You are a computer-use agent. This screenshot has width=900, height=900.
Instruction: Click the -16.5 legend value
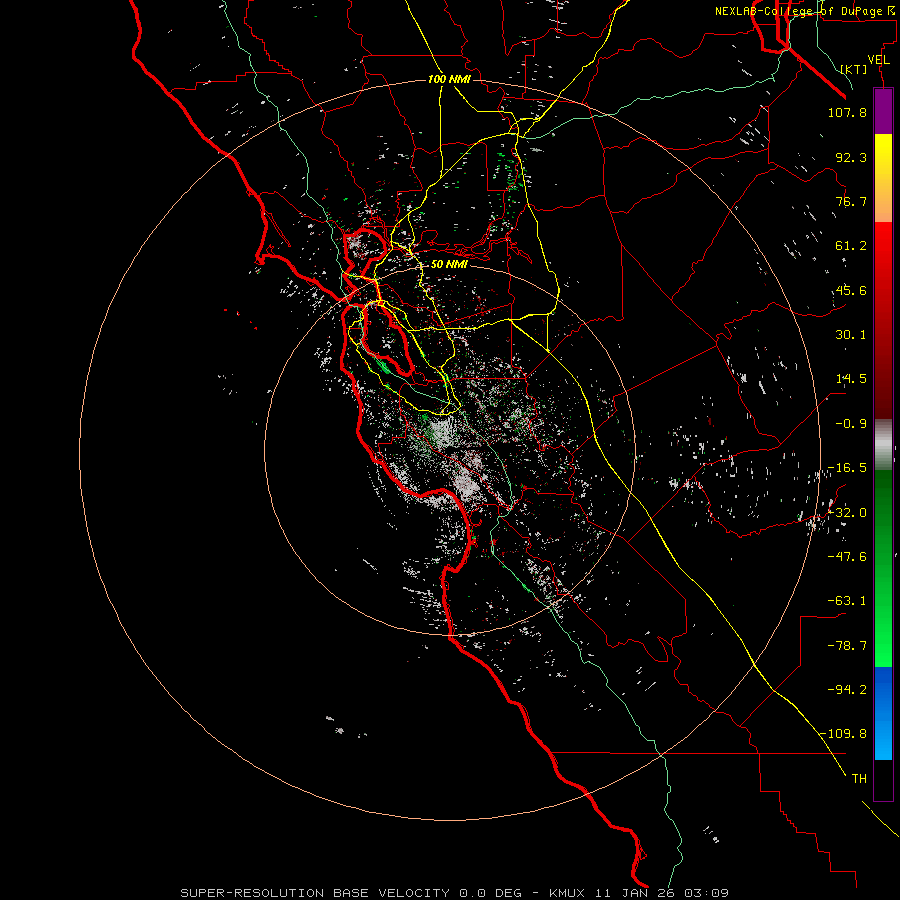[x=847, y=468]
